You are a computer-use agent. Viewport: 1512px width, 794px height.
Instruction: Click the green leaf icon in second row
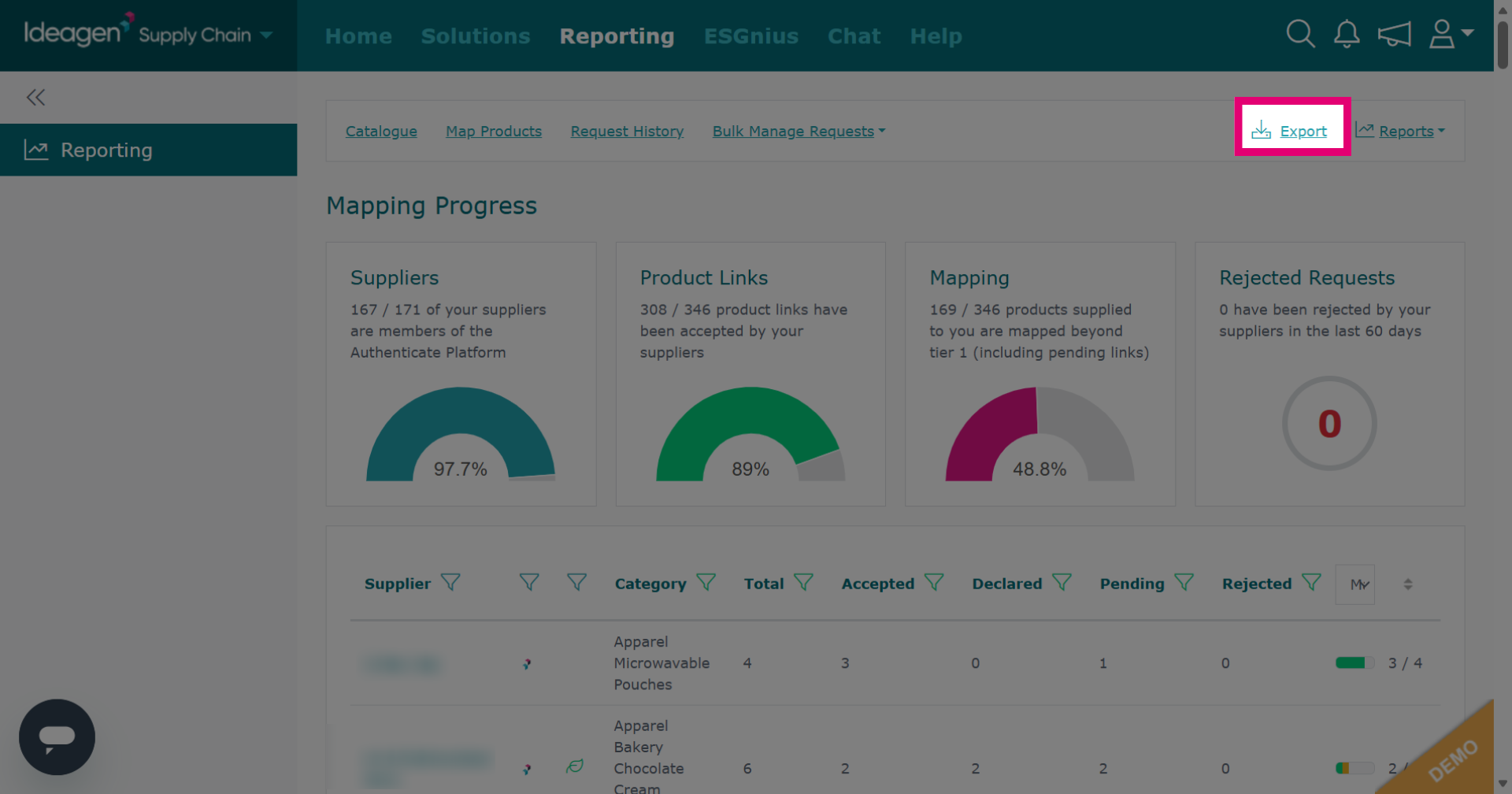[575, 766]
